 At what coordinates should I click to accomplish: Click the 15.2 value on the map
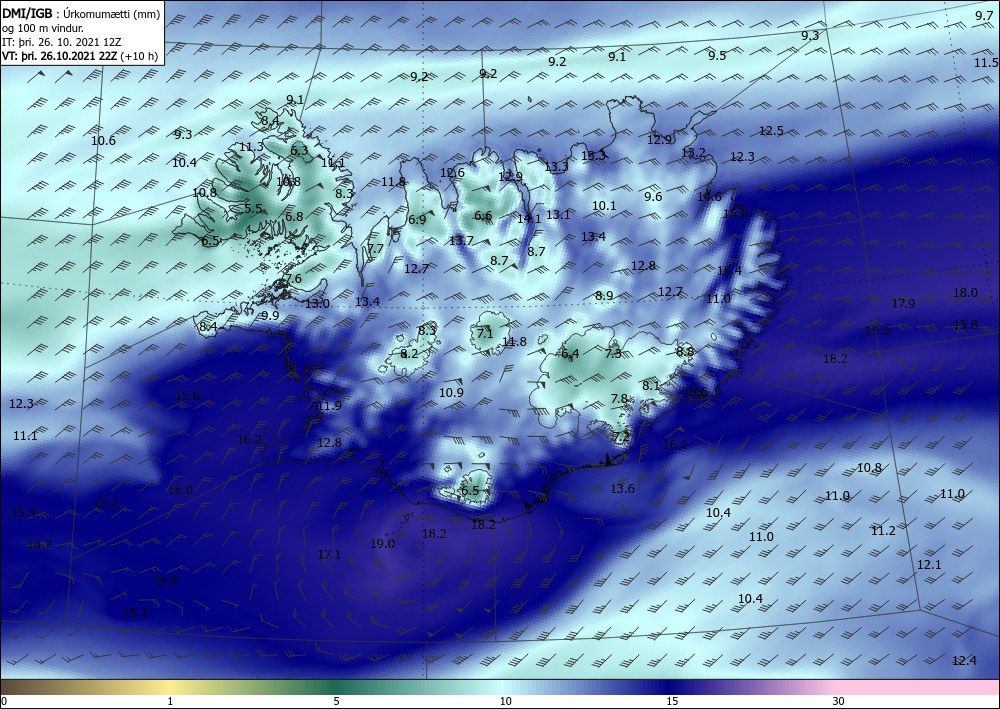pos(106,504)
